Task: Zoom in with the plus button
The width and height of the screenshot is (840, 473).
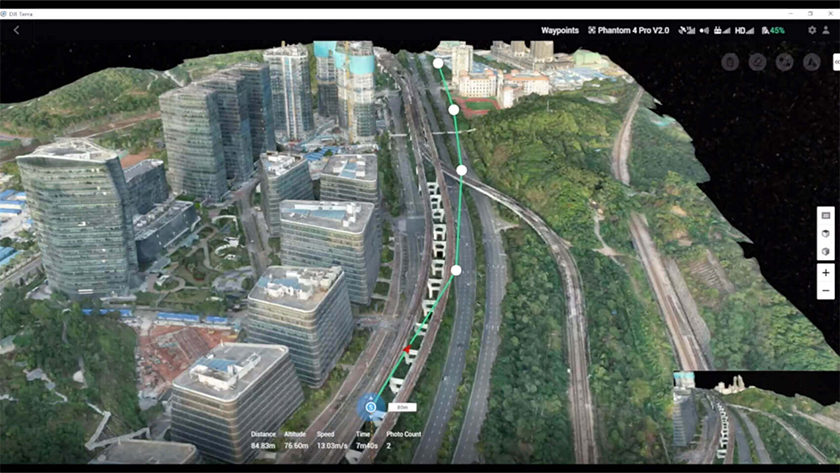Action: tap(825, 273)
